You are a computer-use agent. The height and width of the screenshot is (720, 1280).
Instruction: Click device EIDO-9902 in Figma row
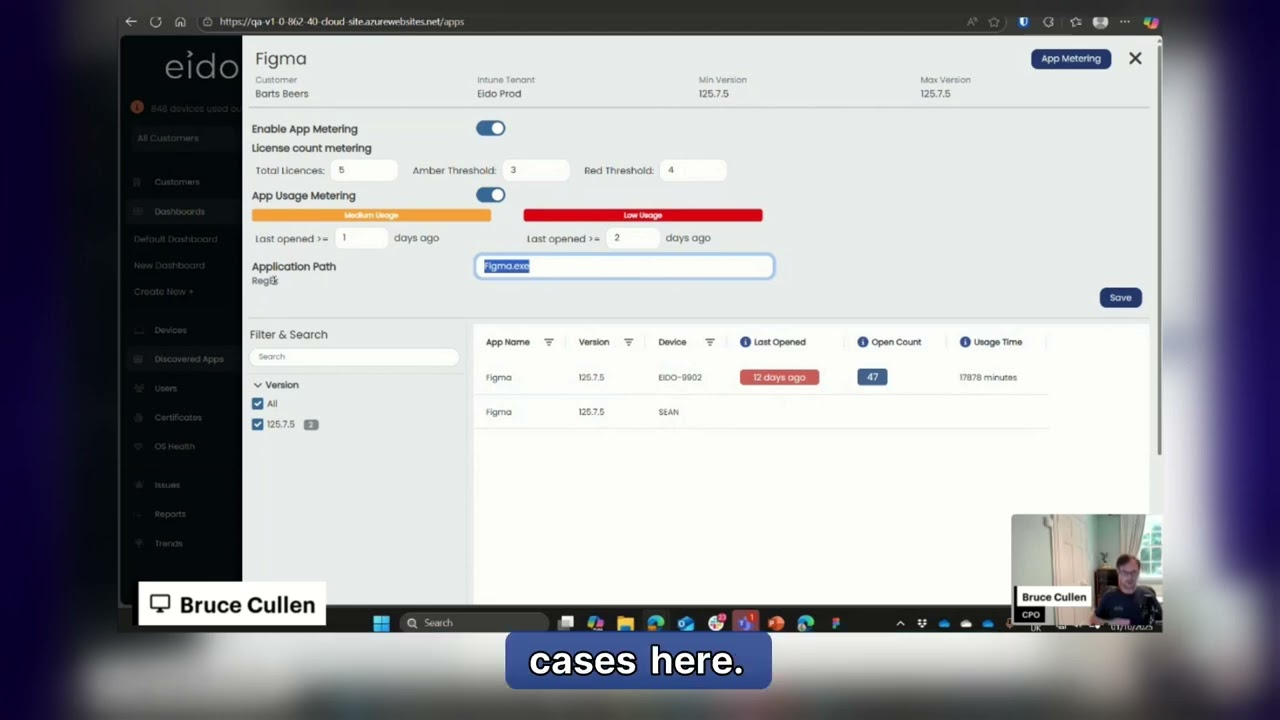click(680, 377)
